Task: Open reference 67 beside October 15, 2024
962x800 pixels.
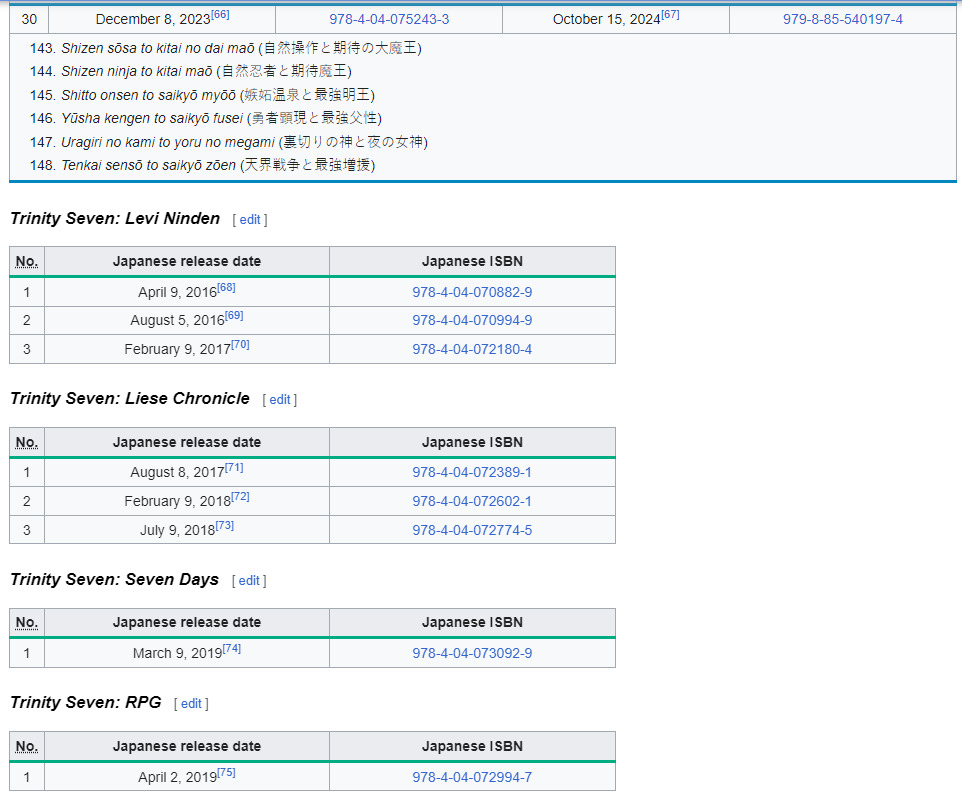Action: point(670,14)
